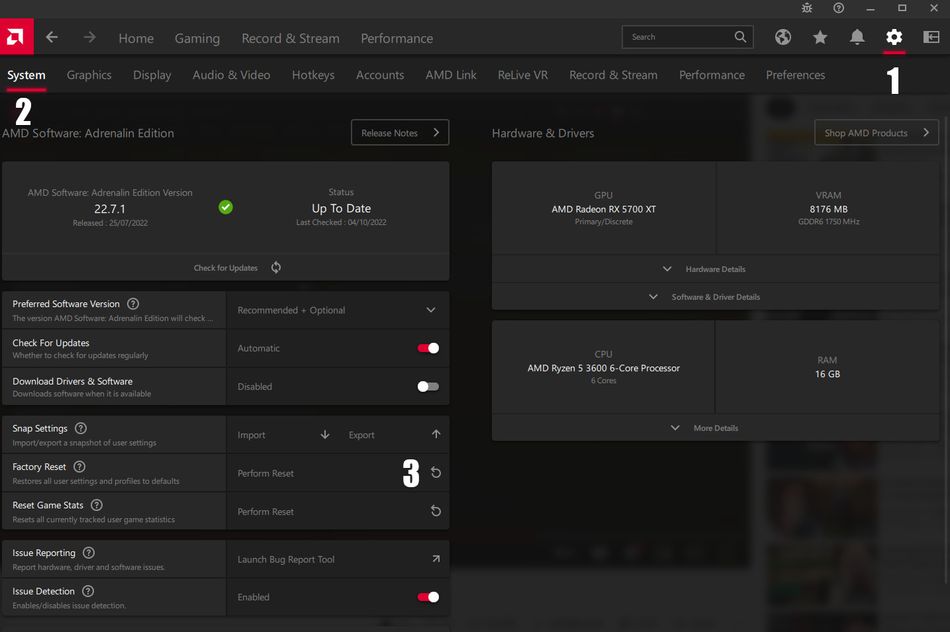This screenshot has width=950, height=632.
Task: Click the RAM 16 GB value
Action: (x=827, y=374)
